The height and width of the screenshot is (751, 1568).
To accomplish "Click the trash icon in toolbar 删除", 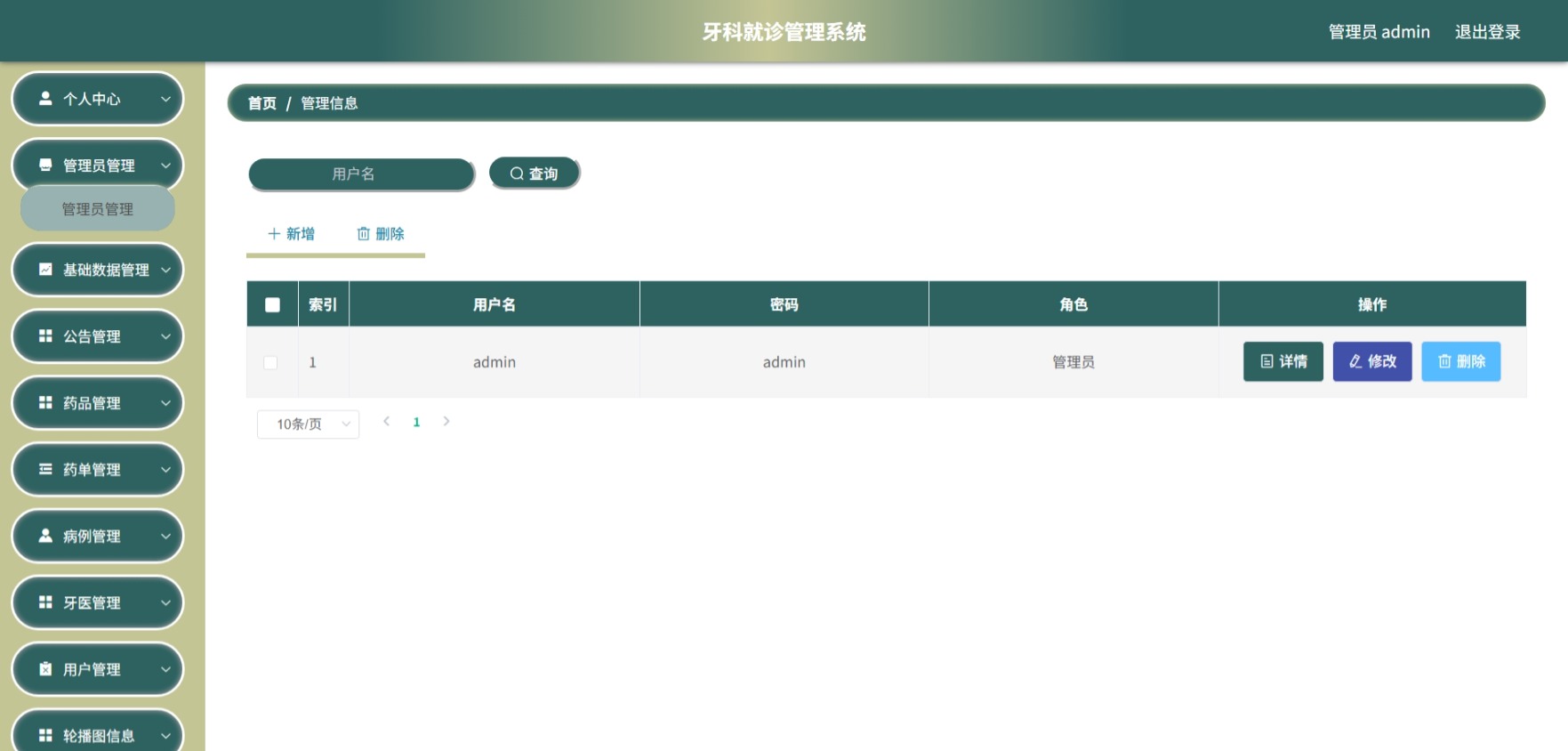I will click(x=363, y=234).
